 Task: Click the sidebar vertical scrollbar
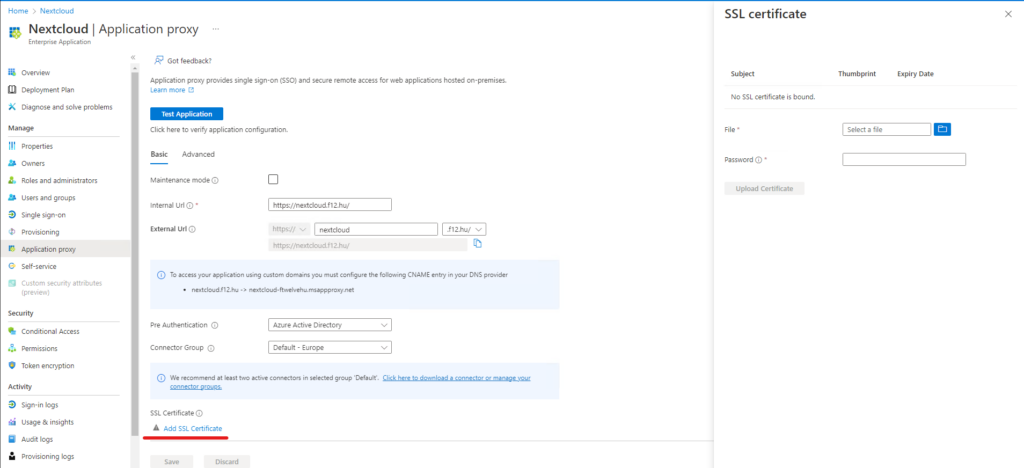[133, 255]
